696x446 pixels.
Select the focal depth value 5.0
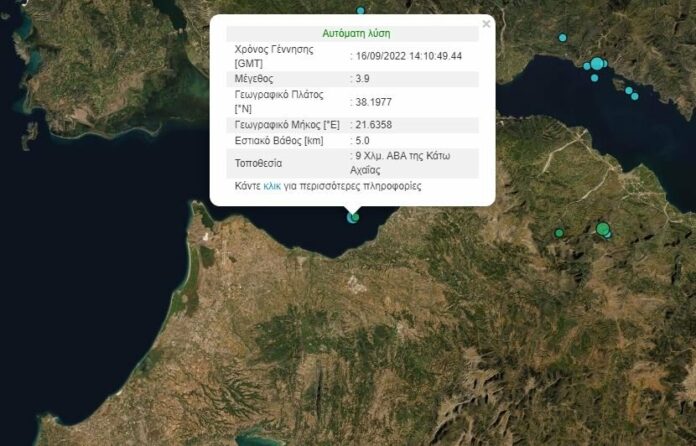tap(363, 142)
